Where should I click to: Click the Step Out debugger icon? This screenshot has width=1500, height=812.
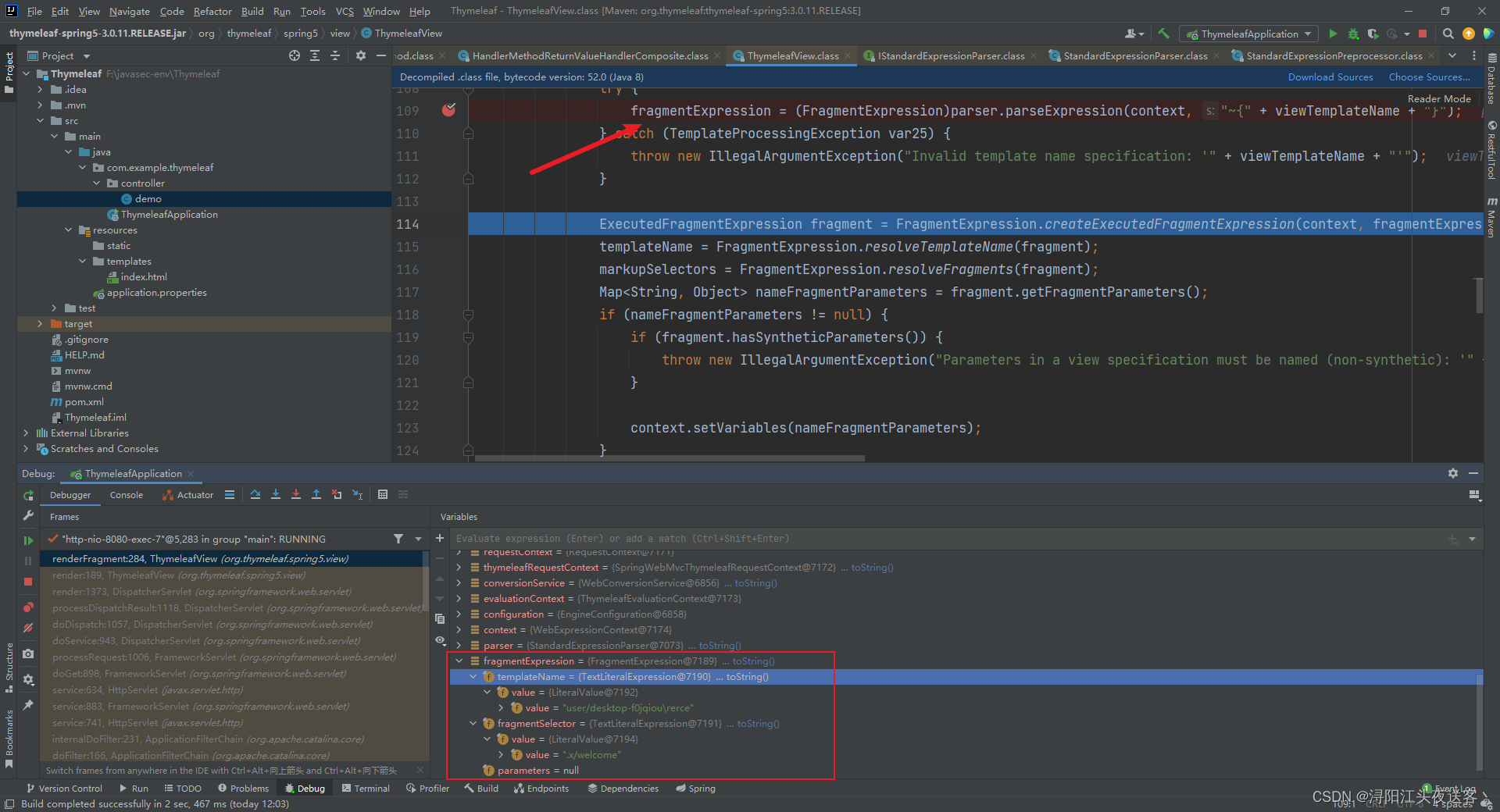pos(316,494)
